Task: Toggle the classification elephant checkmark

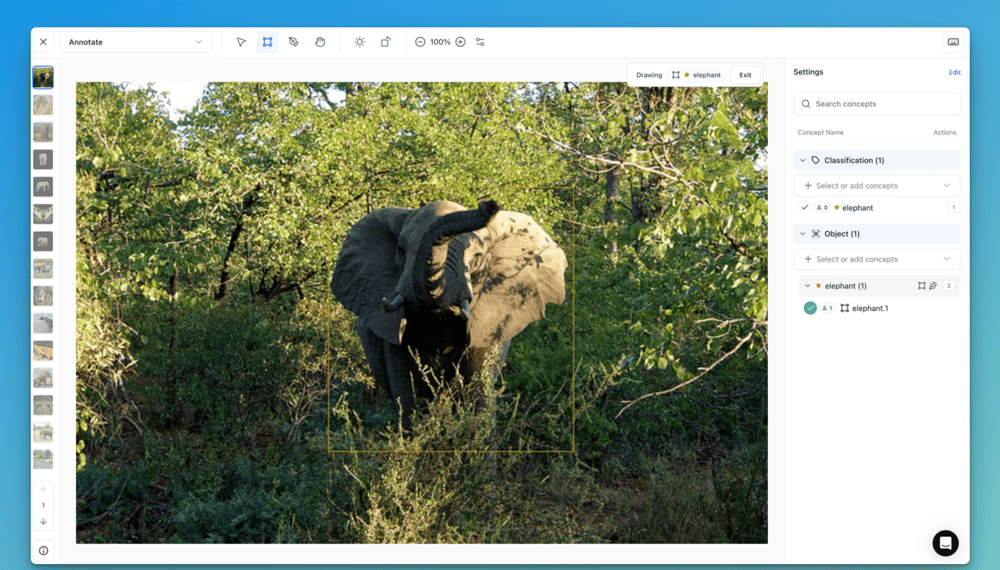Action: pos(805,208)
